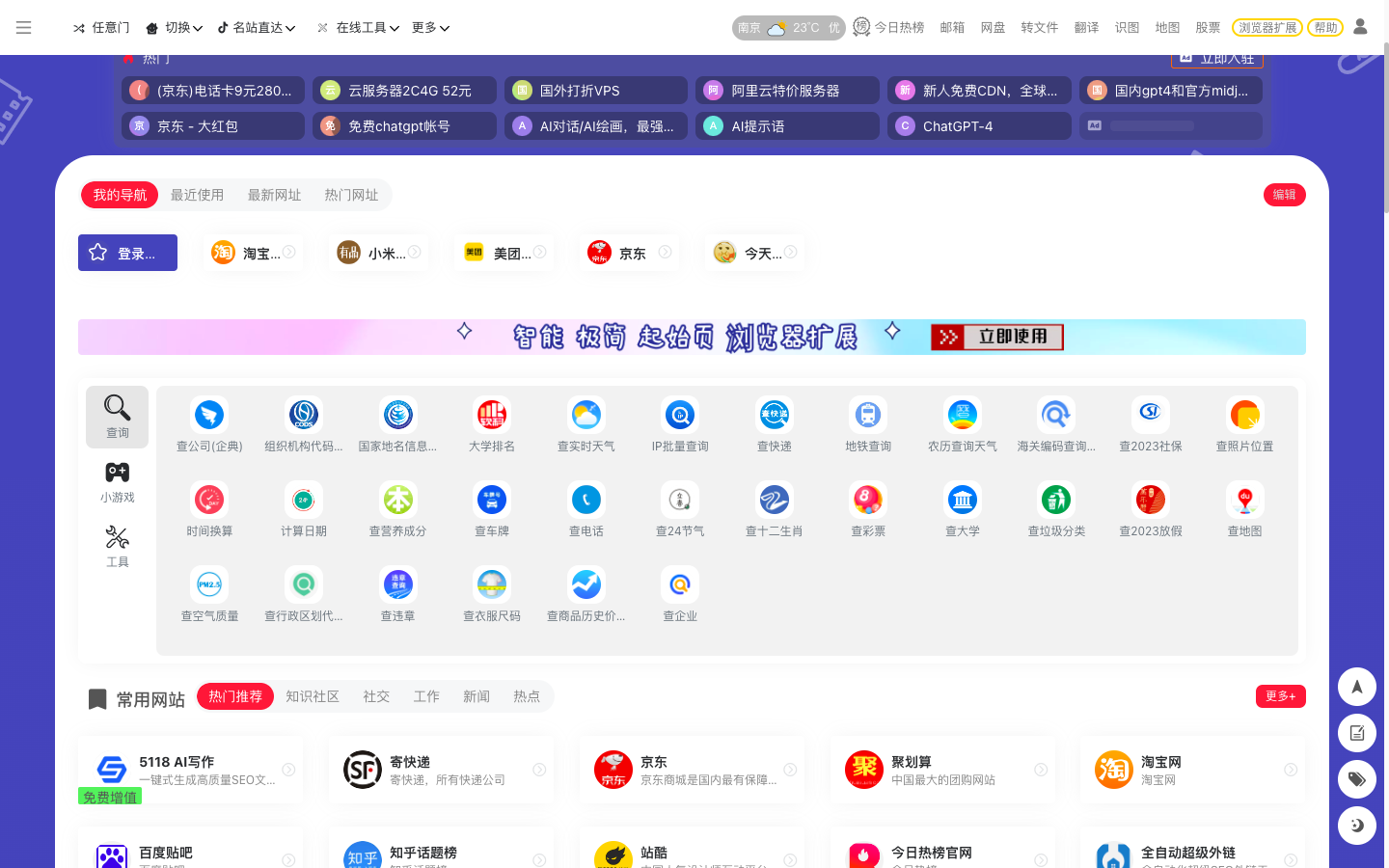Switch to the 热门推荐 tab
This screenshot has width=1389, height=868.
[x=234, y=695]
